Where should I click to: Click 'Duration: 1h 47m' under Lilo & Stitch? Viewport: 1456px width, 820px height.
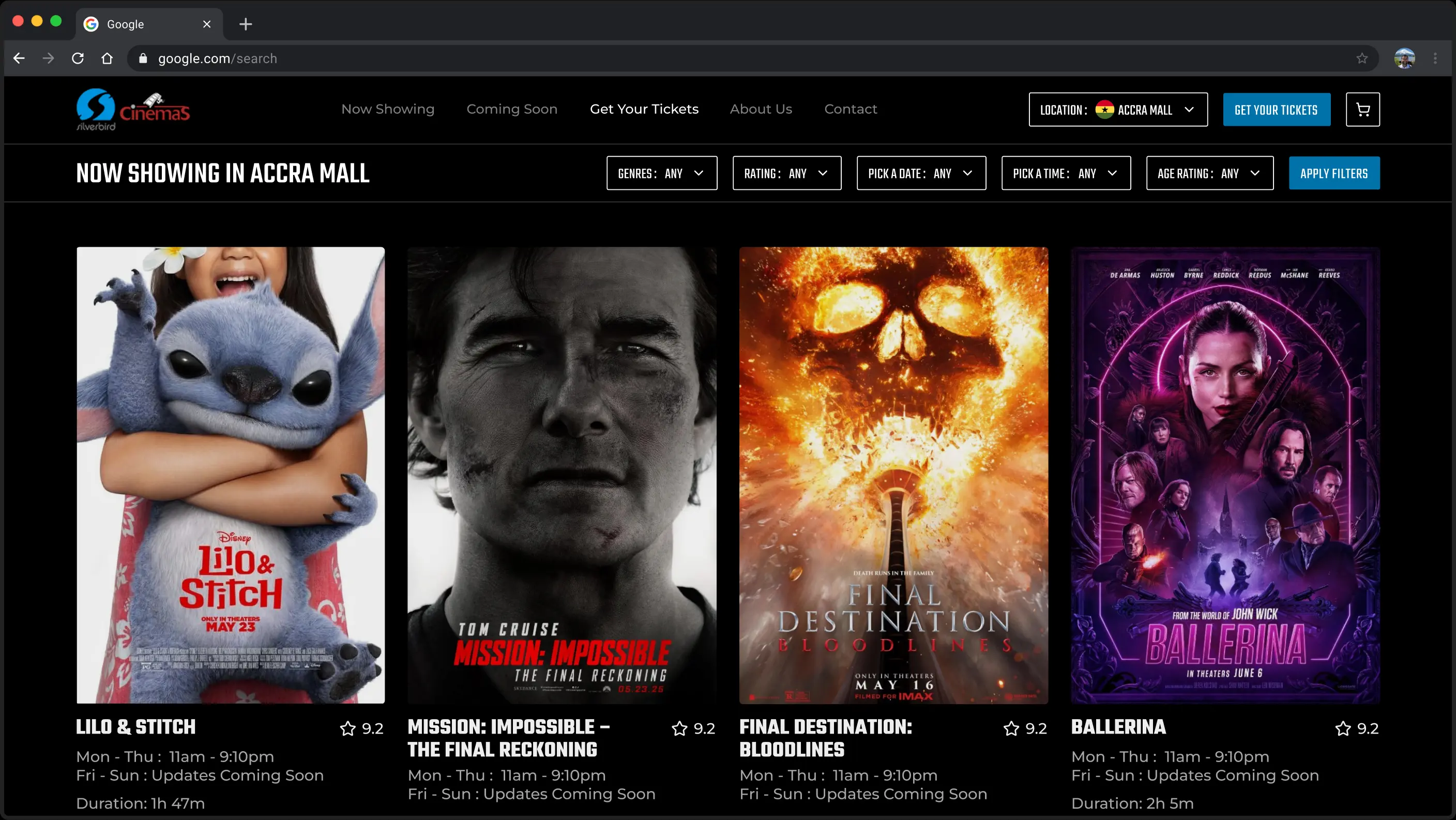click(x=140, y=803)
